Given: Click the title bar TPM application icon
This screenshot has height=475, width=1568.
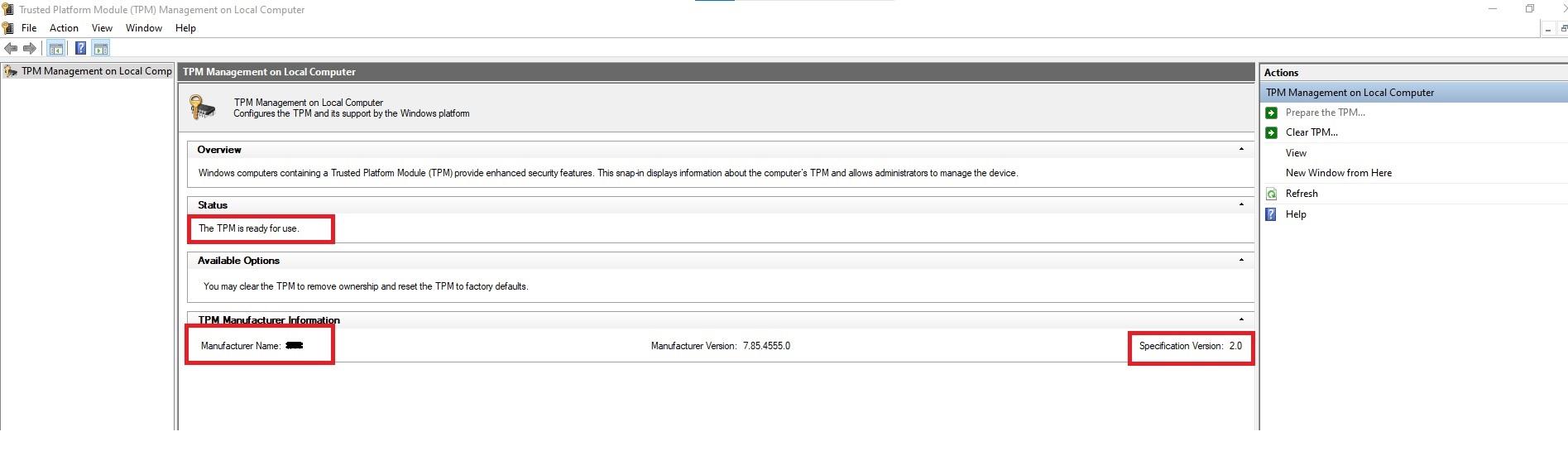Looking at the screenshot, I should tap(8, 10).
